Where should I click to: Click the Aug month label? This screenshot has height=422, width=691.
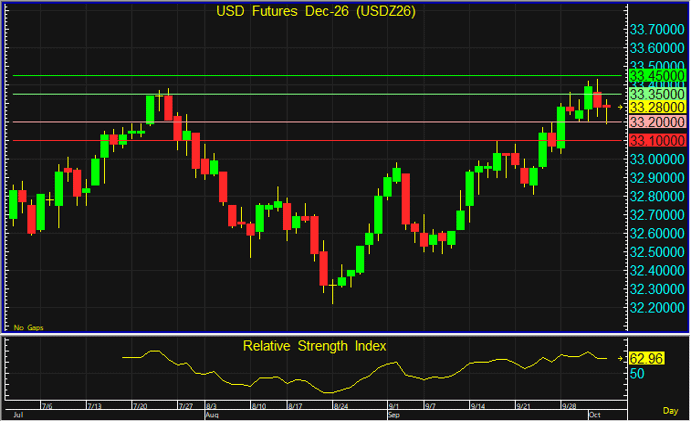point(212,415)
